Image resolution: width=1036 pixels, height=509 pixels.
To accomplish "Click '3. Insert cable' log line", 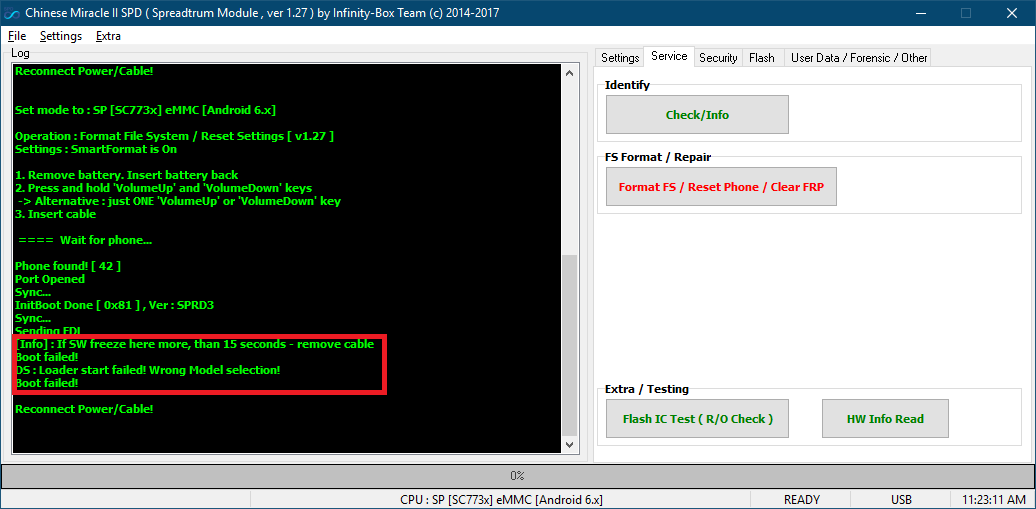I will 55,214.
